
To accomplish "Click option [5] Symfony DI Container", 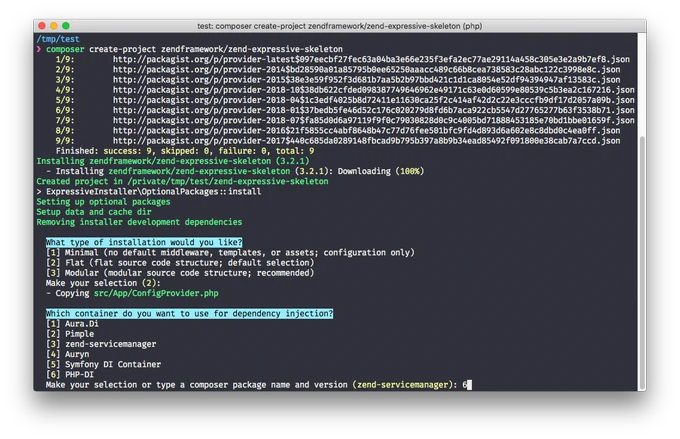I will (x=104, y=365).
